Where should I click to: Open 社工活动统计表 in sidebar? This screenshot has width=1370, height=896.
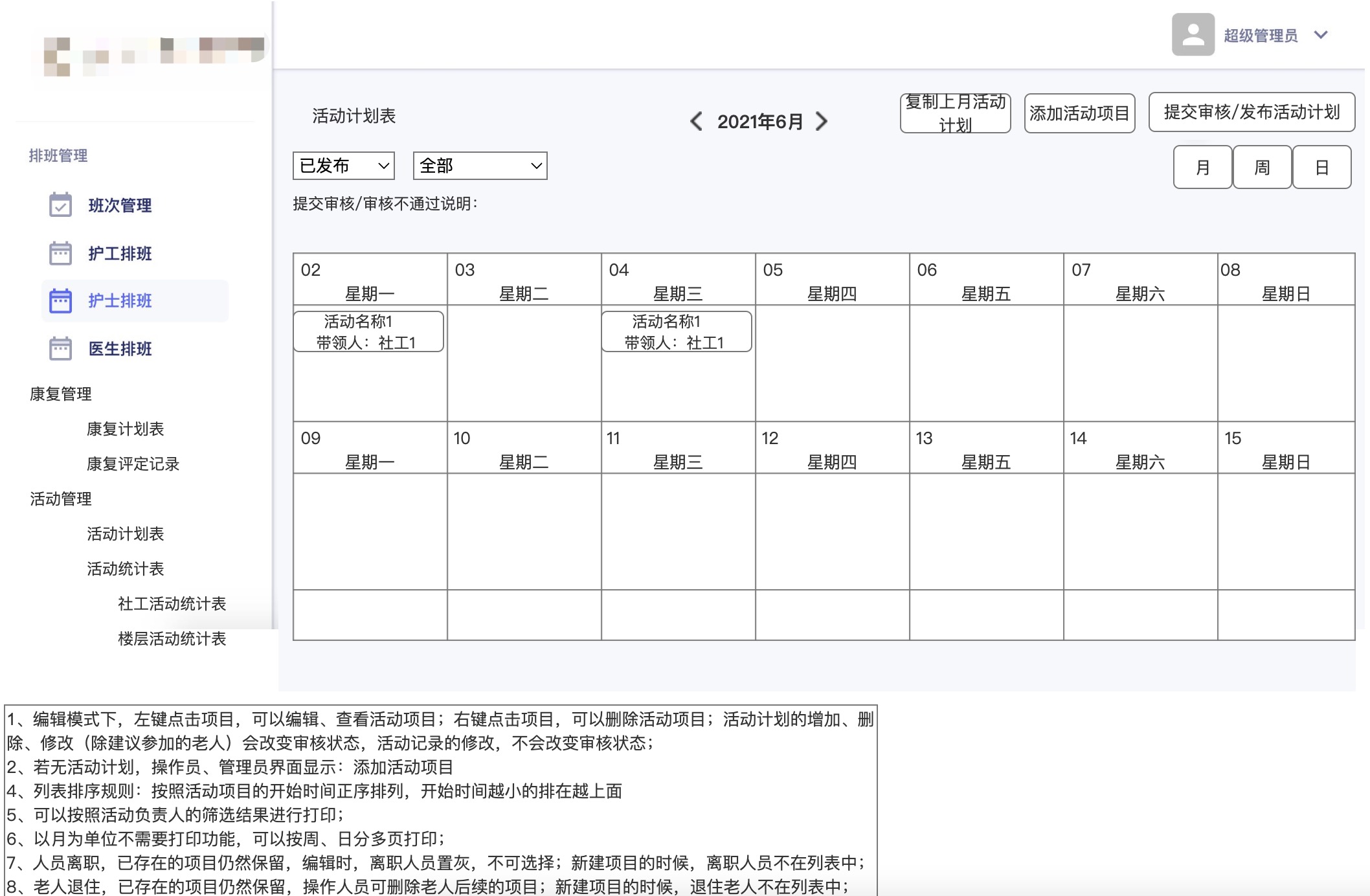pos(172,603)
